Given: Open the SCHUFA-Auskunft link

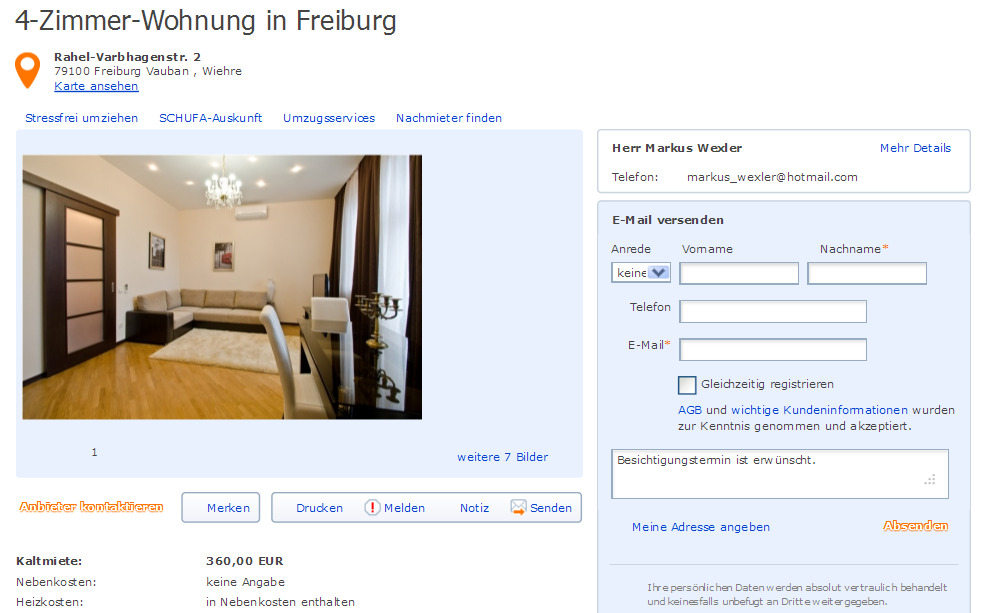Looking at the screenshot, I should coord(210,118).
